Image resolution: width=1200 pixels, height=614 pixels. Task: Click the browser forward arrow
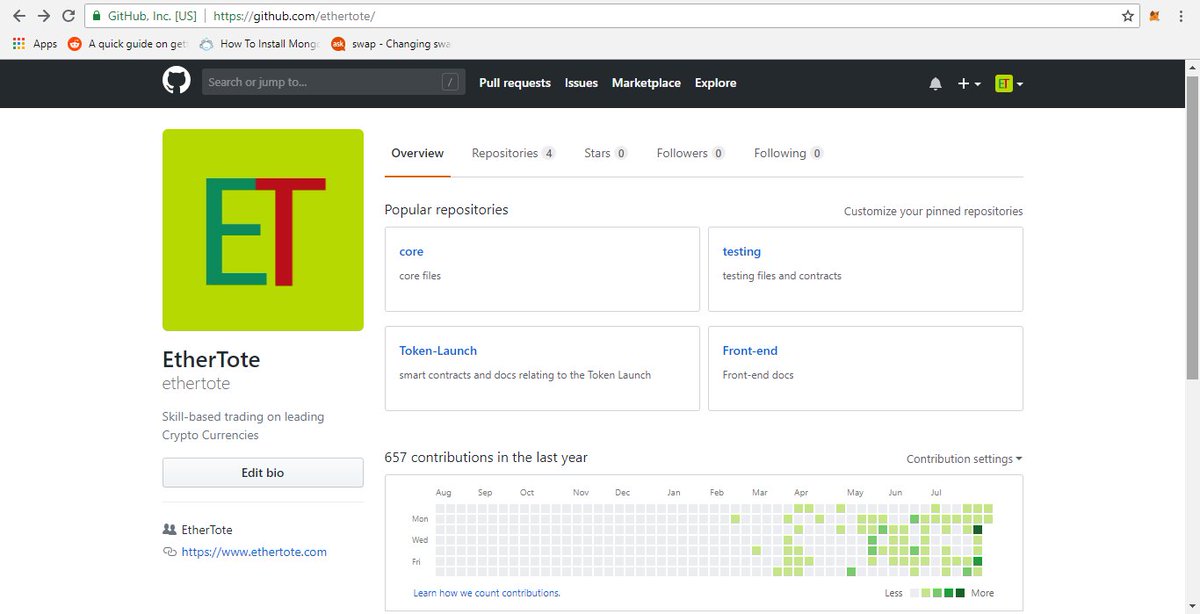(43, 16)
